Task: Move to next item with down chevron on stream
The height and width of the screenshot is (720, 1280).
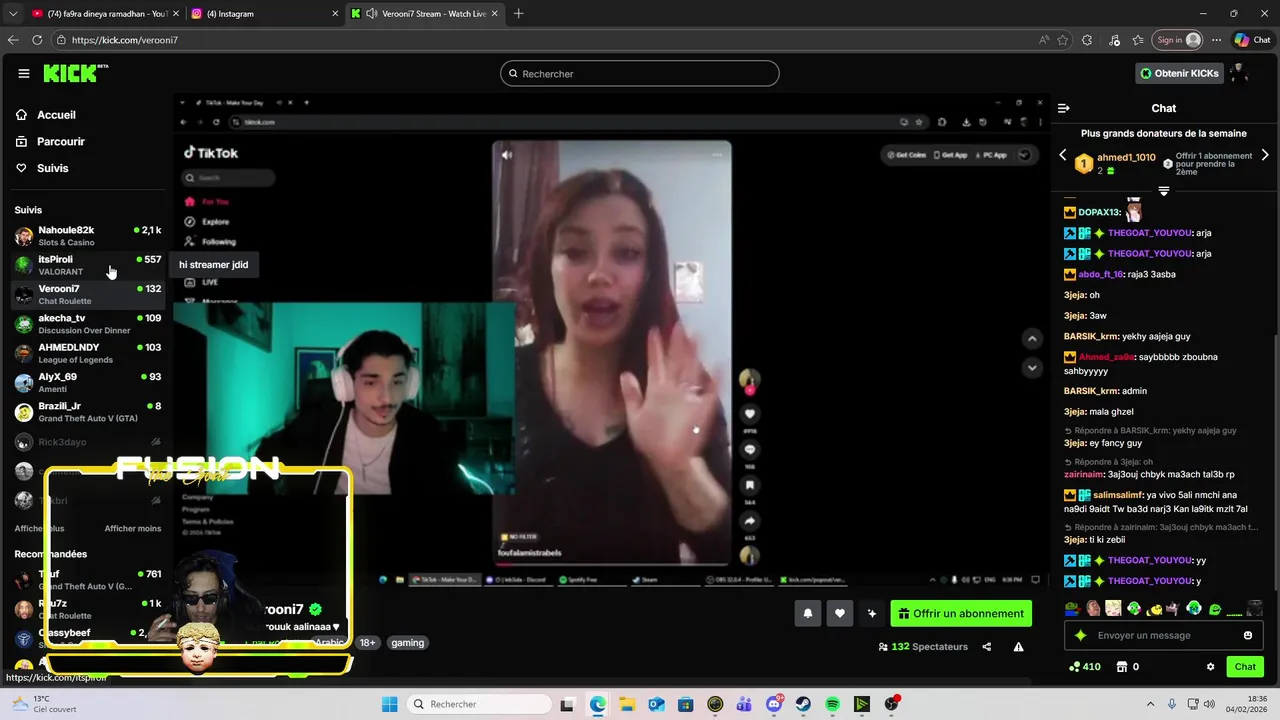Action: (x=1032, y=368)
